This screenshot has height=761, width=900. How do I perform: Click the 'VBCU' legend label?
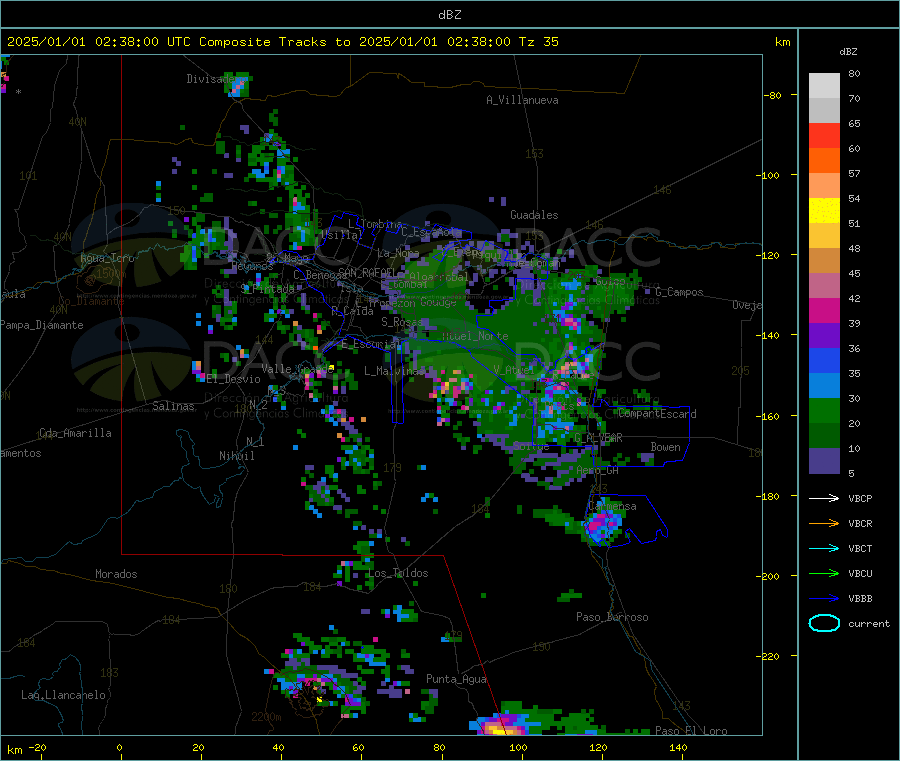[x=860, y=574]
